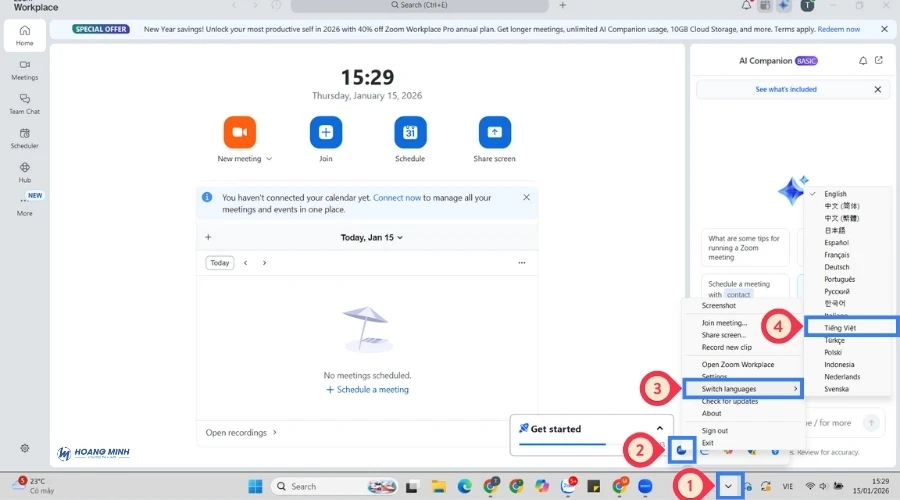The width and height of the screenshot is (900, 500).
Task: Click the Schedule a meeting link
Action: coord(367,390)
